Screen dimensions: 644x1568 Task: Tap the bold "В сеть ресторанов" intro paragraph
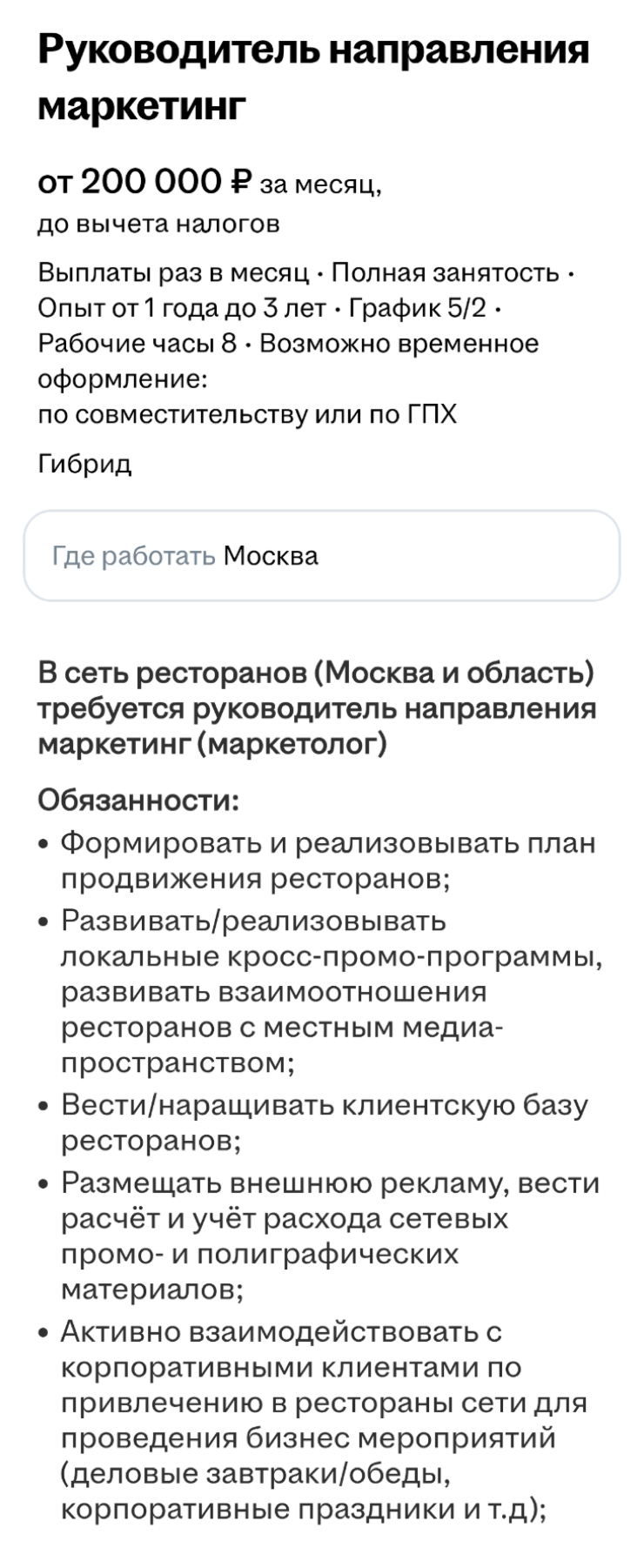[317, 708]
